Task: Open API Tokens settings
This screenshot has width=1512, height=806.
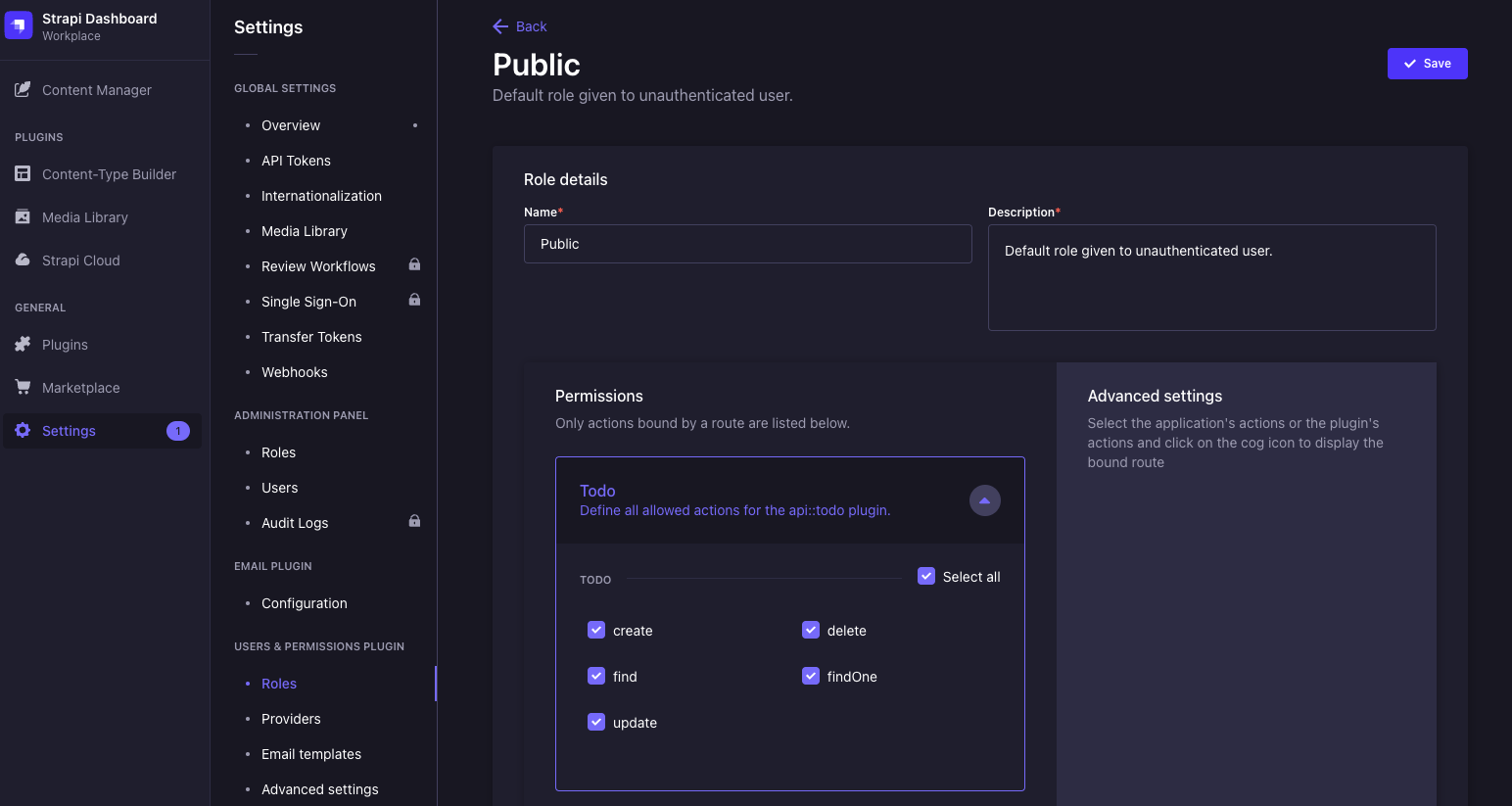Action: point(296,161)
